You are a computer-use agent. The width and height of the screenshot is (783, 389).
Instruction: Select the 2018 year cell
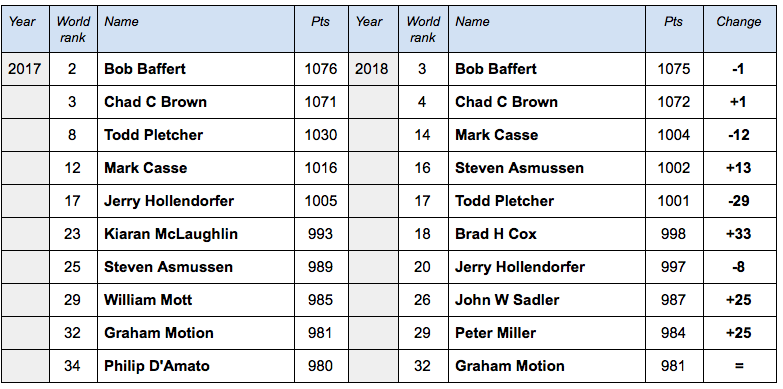click(x=373, y=69)
